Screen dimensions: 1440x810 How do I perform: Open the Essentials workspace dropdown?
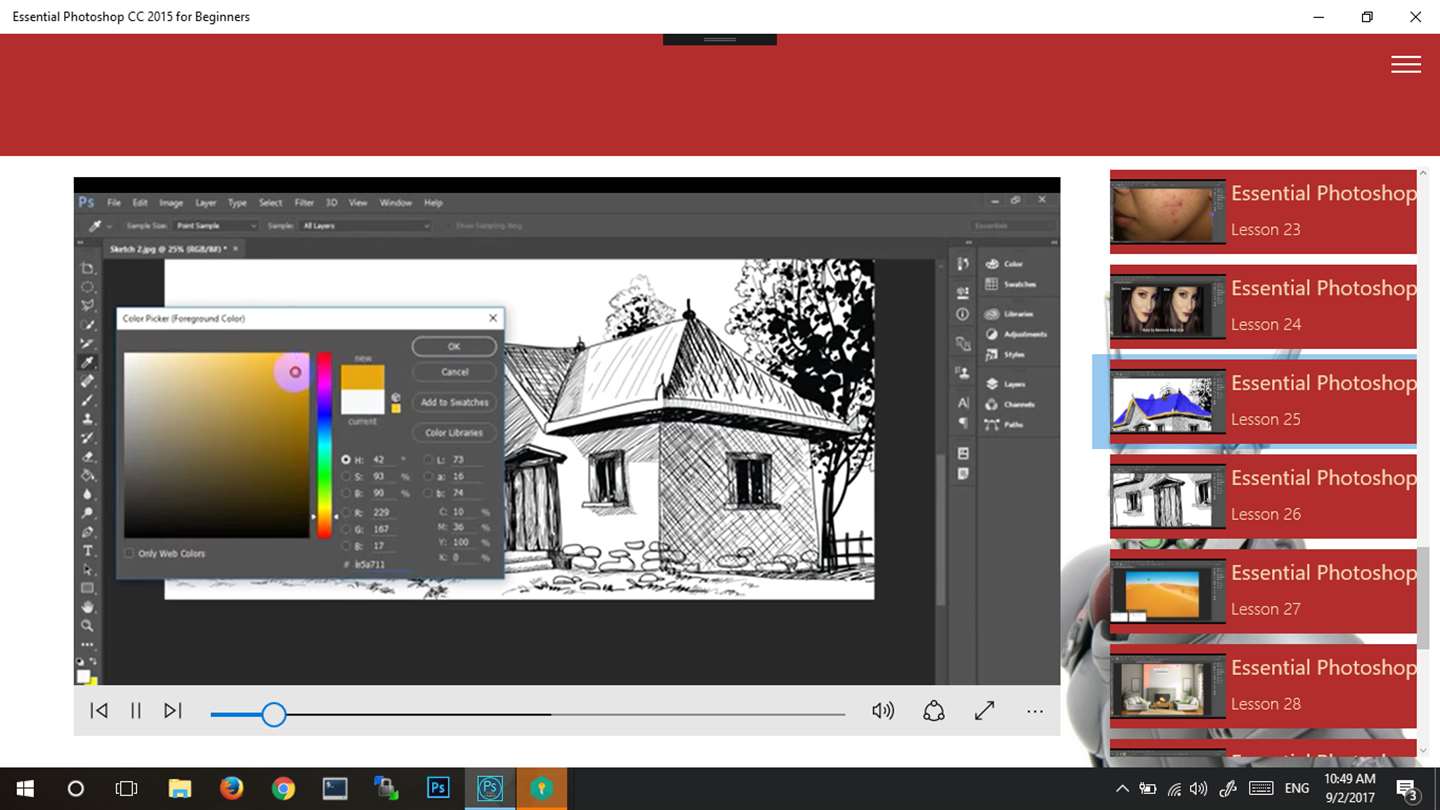click(1012, 226)
